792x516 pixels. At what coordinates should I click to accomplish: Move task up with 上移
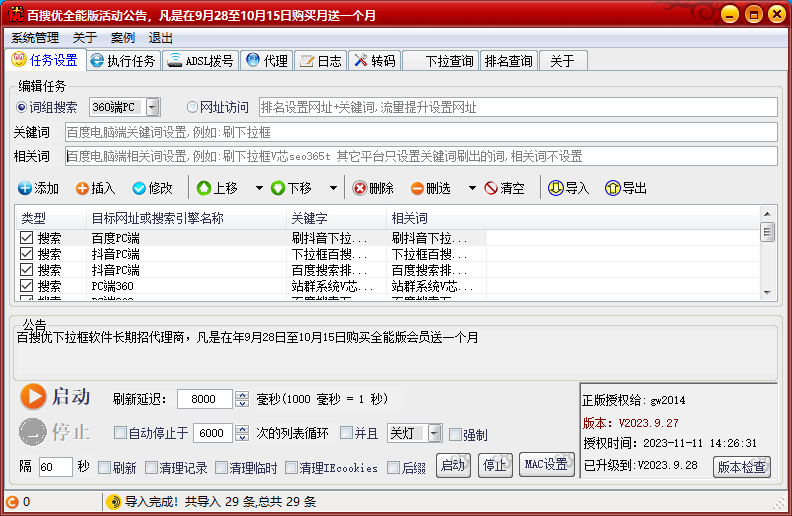[x=217, y=188]
